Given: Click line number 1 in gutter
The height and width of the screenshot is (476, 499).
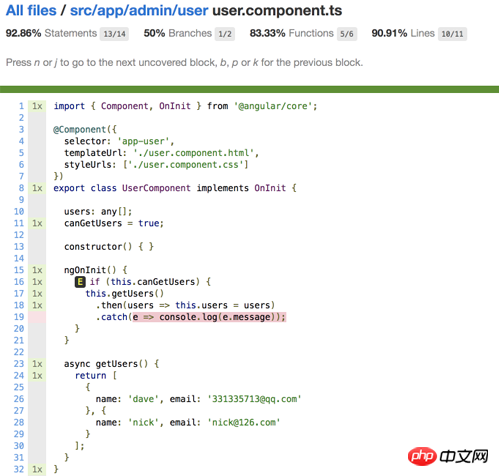Looking at the screenshot, I should [21, 106].
